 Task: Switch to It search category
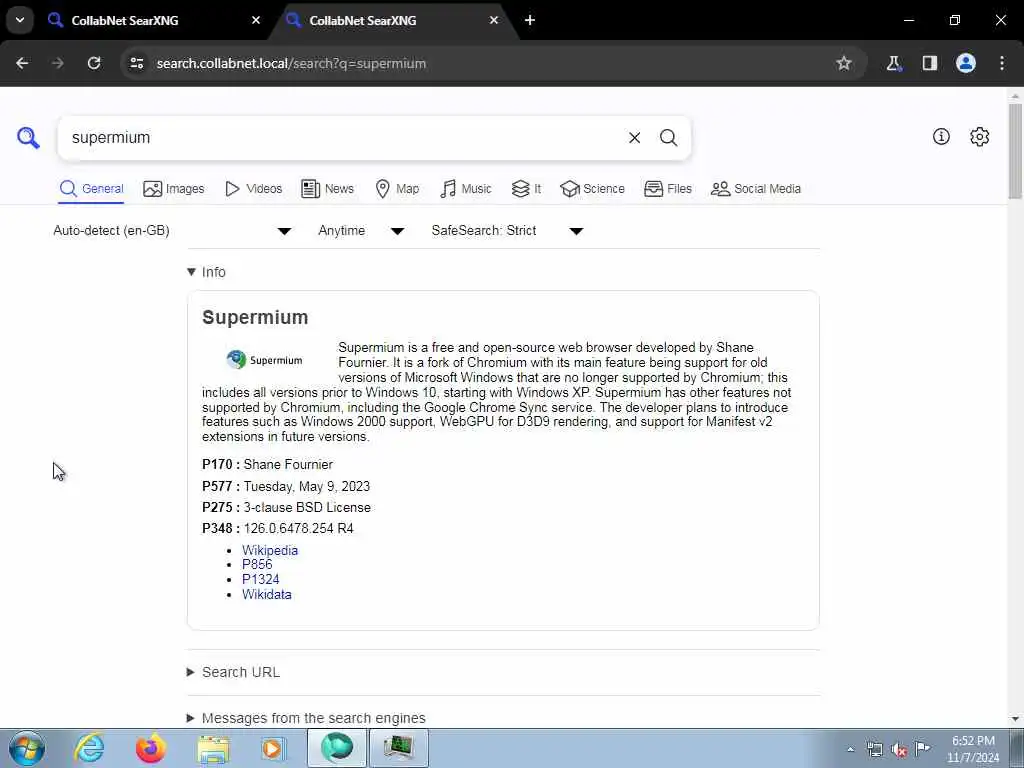[x=526, y=189]
